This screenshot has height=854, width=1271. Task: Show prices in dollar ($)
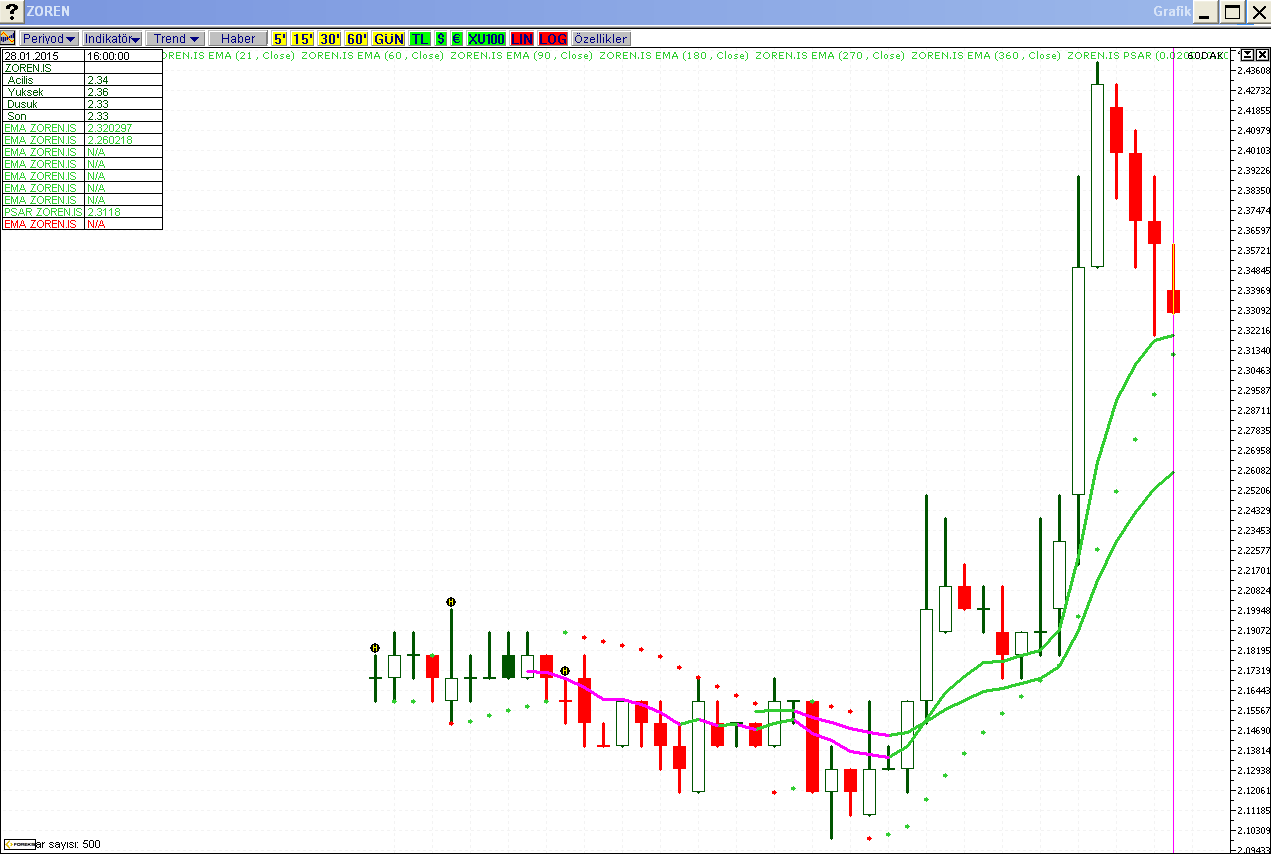pos(441,38)
